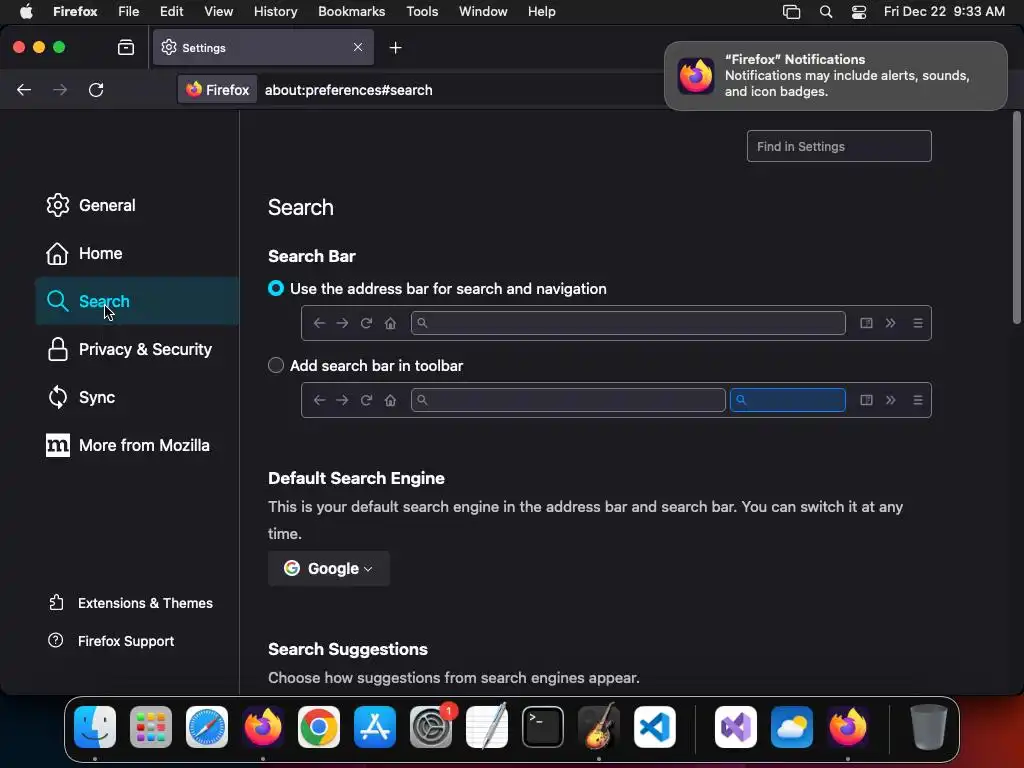The height and width of the screenshot is (768, 1024).
Task: Open the Apple menu
Action: tap(26, 11)
